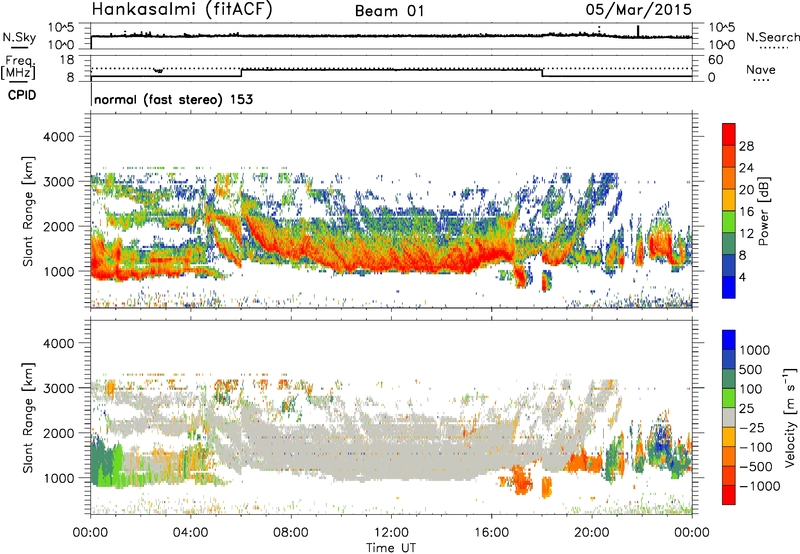This screenshot has height=554, width=800.
Task: Click the '08:00' time axis tick
Action: coord(291,533)
